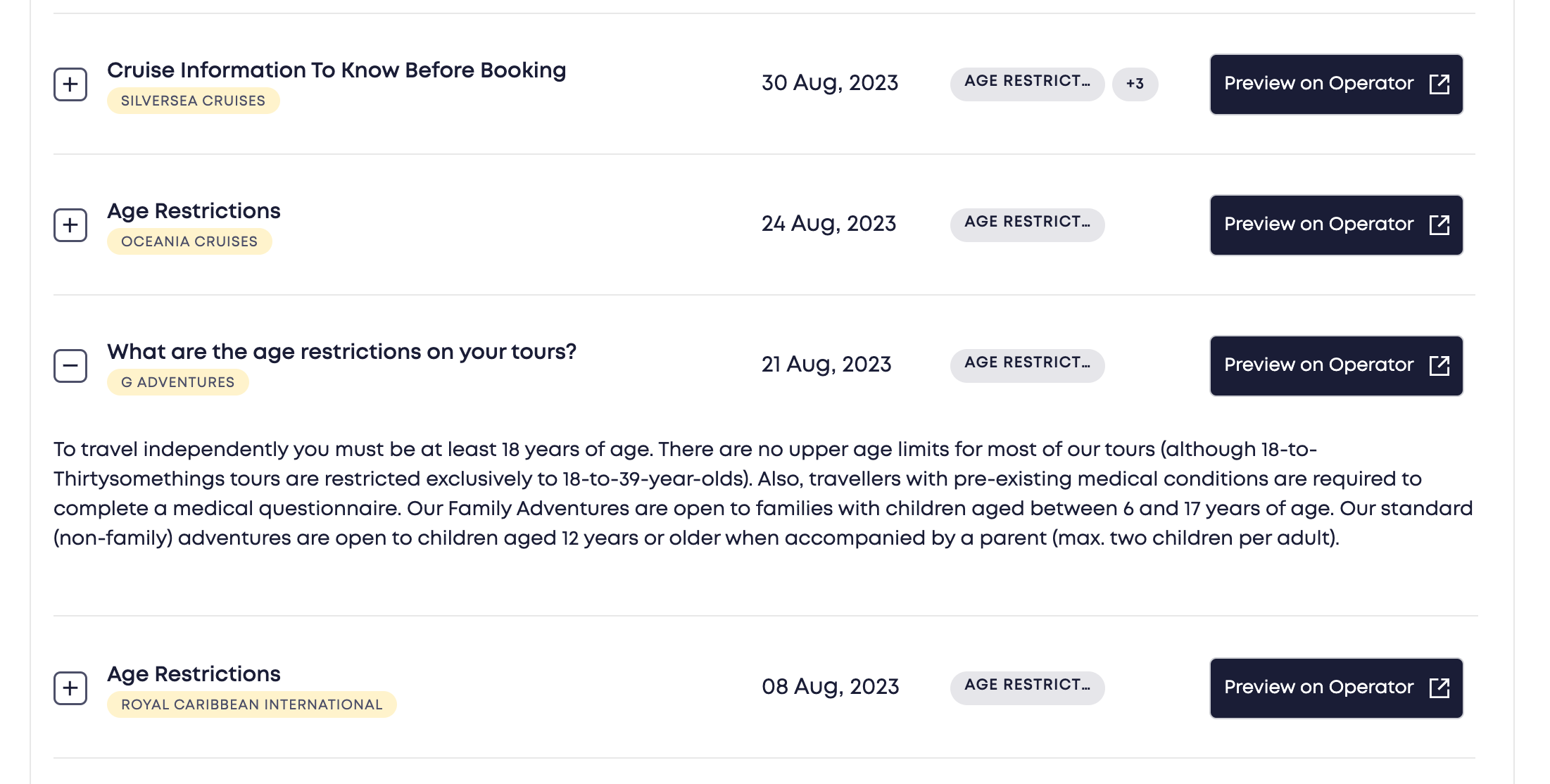Expand the Royal Caribbean Age Restrictions entry
Viewport: 1550px width, 784px height.
click(x=70, y=688)
